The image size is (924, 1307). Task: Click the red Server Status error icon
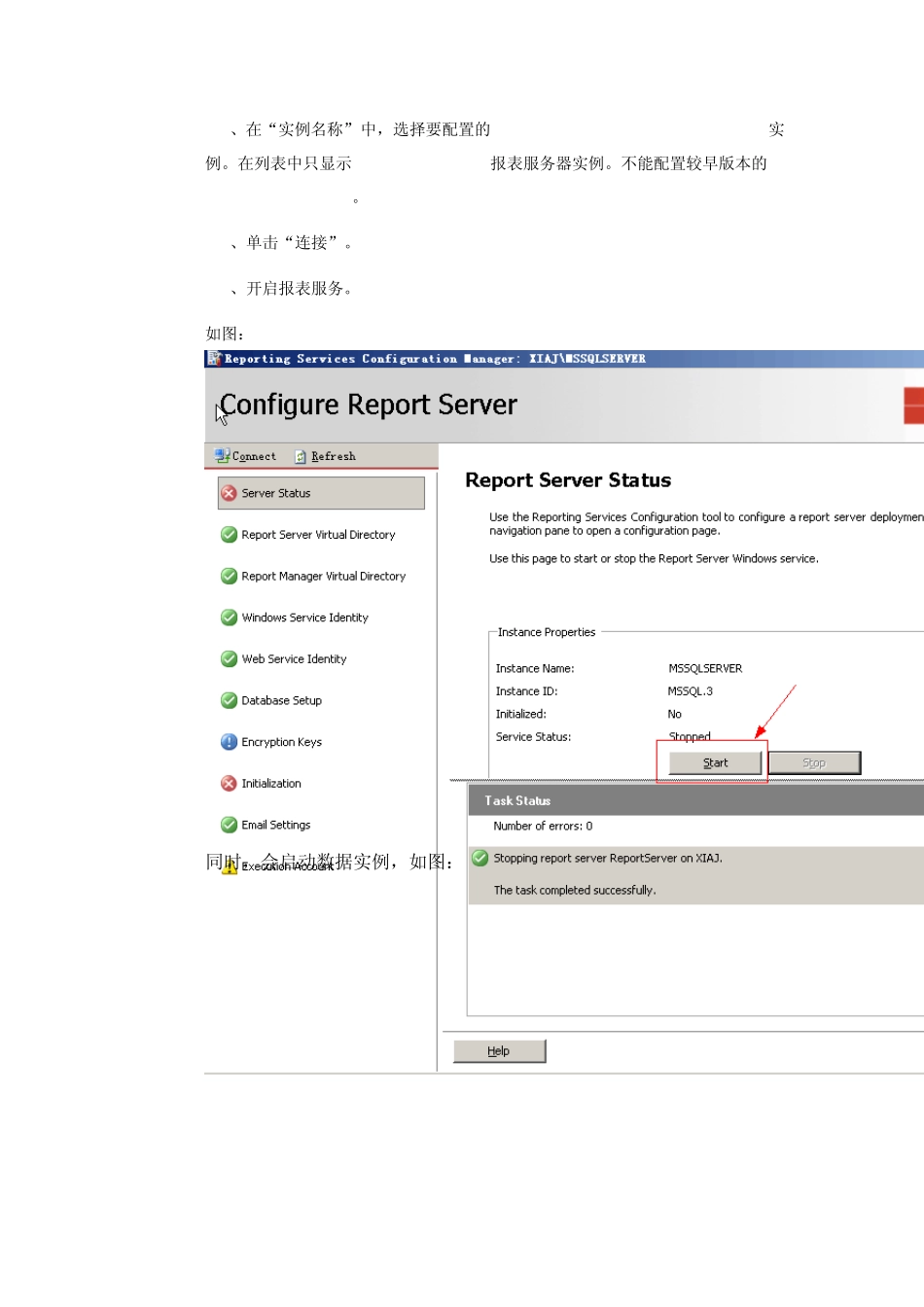point(229,493)
